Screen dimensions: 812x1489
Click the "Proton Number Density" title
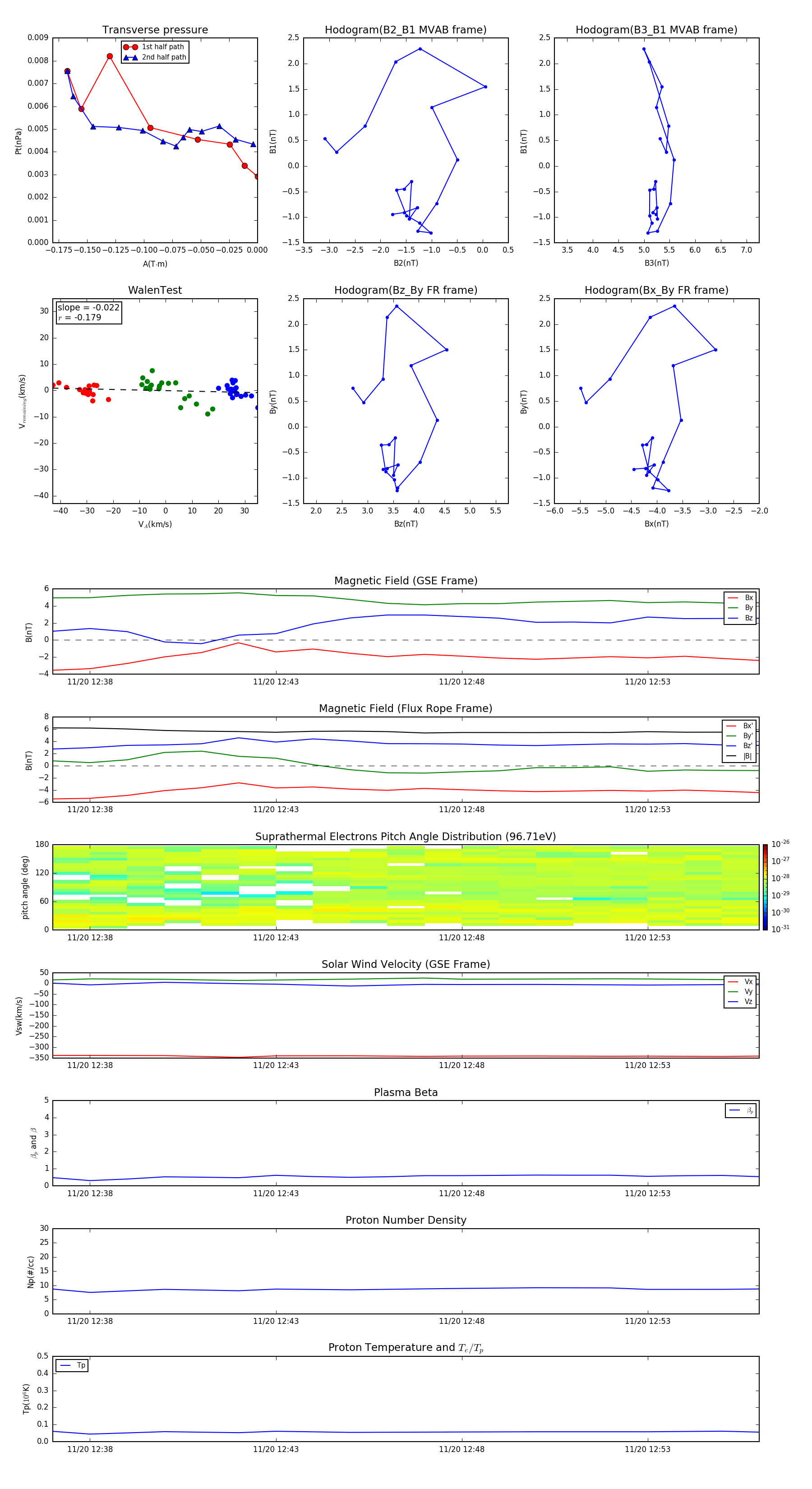(406, 1220)
